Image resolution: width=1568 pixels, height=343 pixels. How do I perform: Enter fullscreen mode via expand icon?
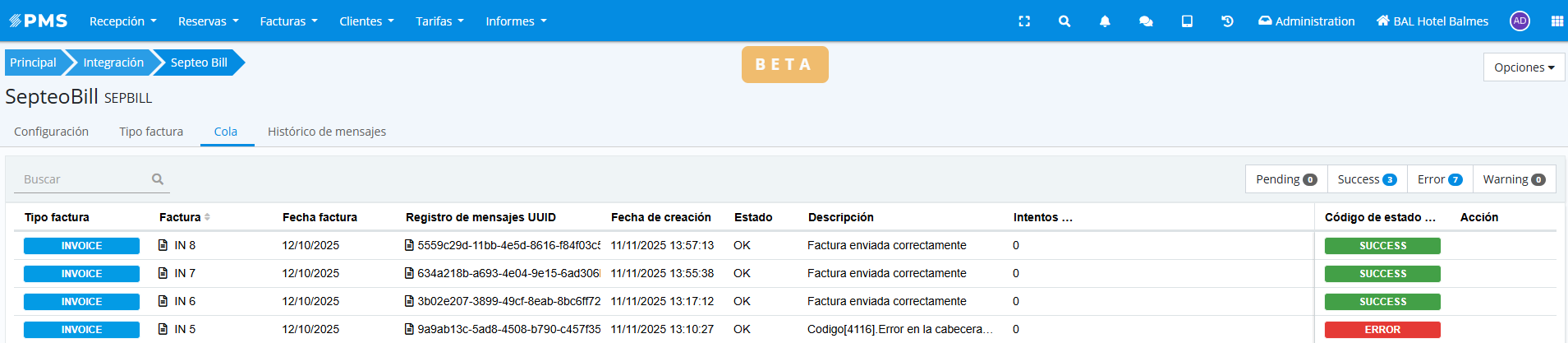(x=1024, y=21)
